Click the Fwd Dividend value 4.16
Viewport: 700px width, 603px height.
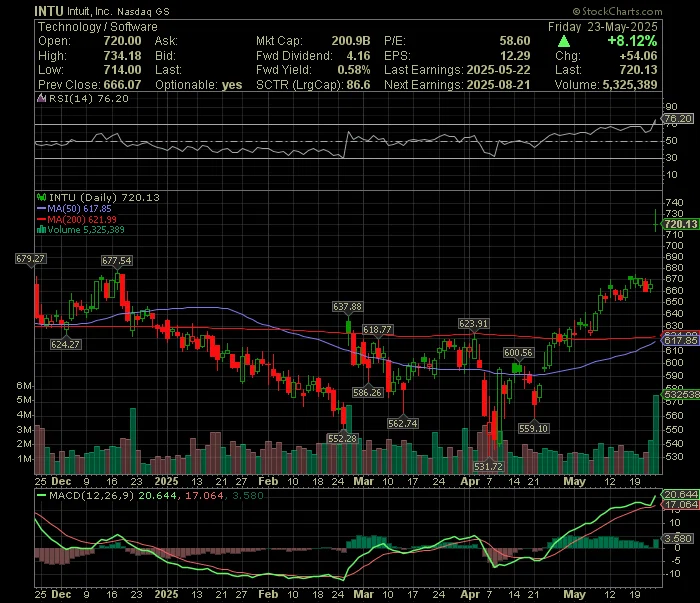coord(358,56)
